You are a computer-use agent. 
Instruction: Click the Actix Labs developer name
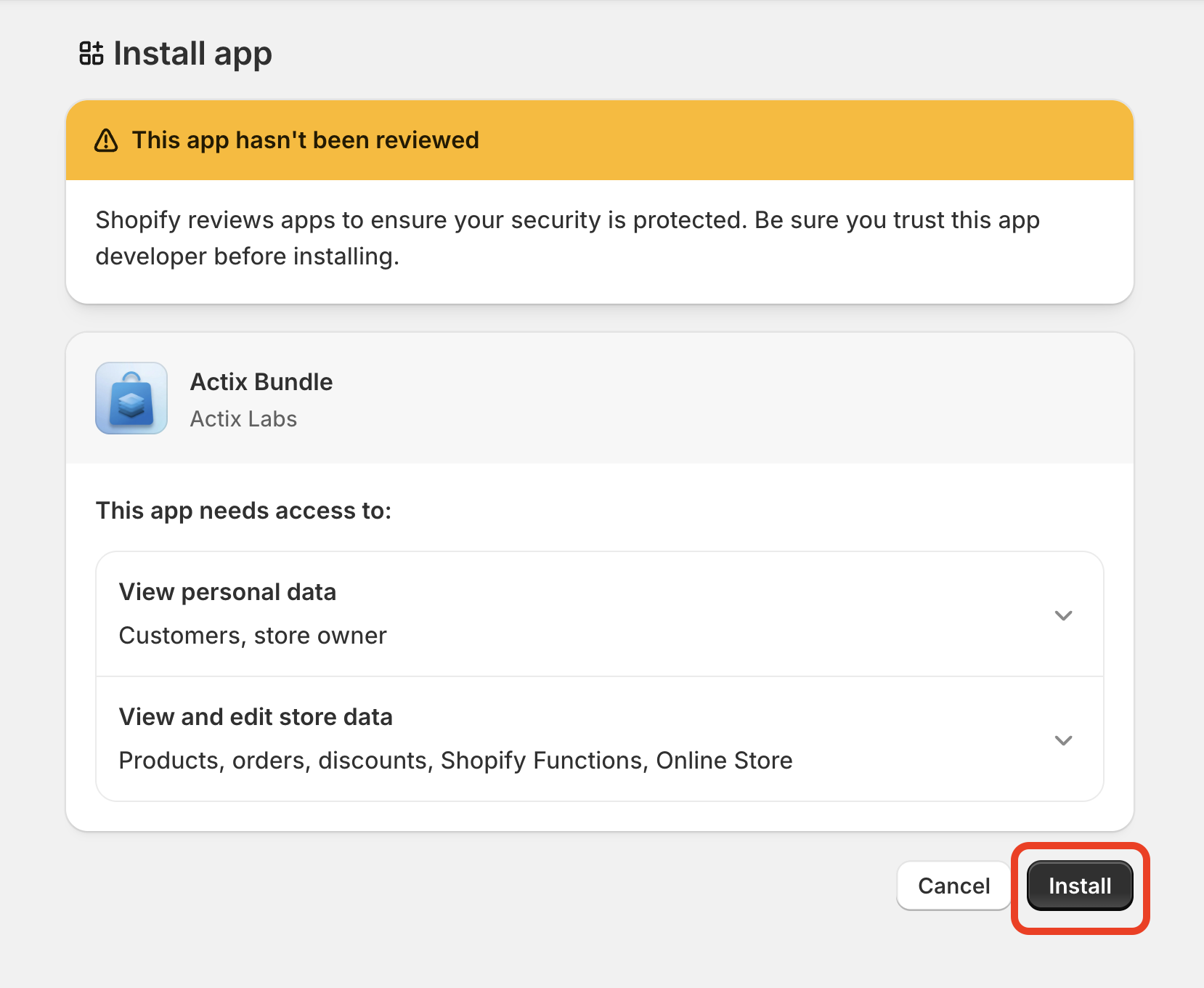click(x=243, y=419)
